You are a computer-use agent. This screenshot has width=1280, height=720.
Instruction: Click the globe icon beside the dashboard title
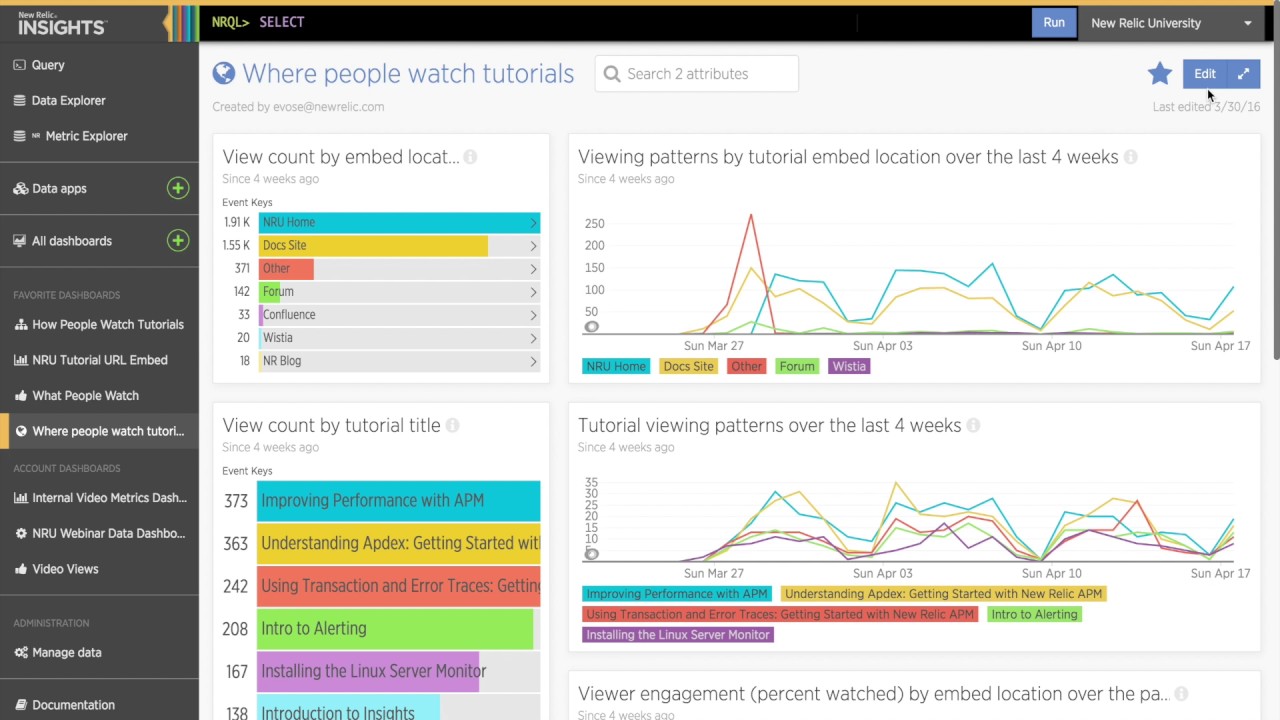pyautogui.click(x=223, y=72)
